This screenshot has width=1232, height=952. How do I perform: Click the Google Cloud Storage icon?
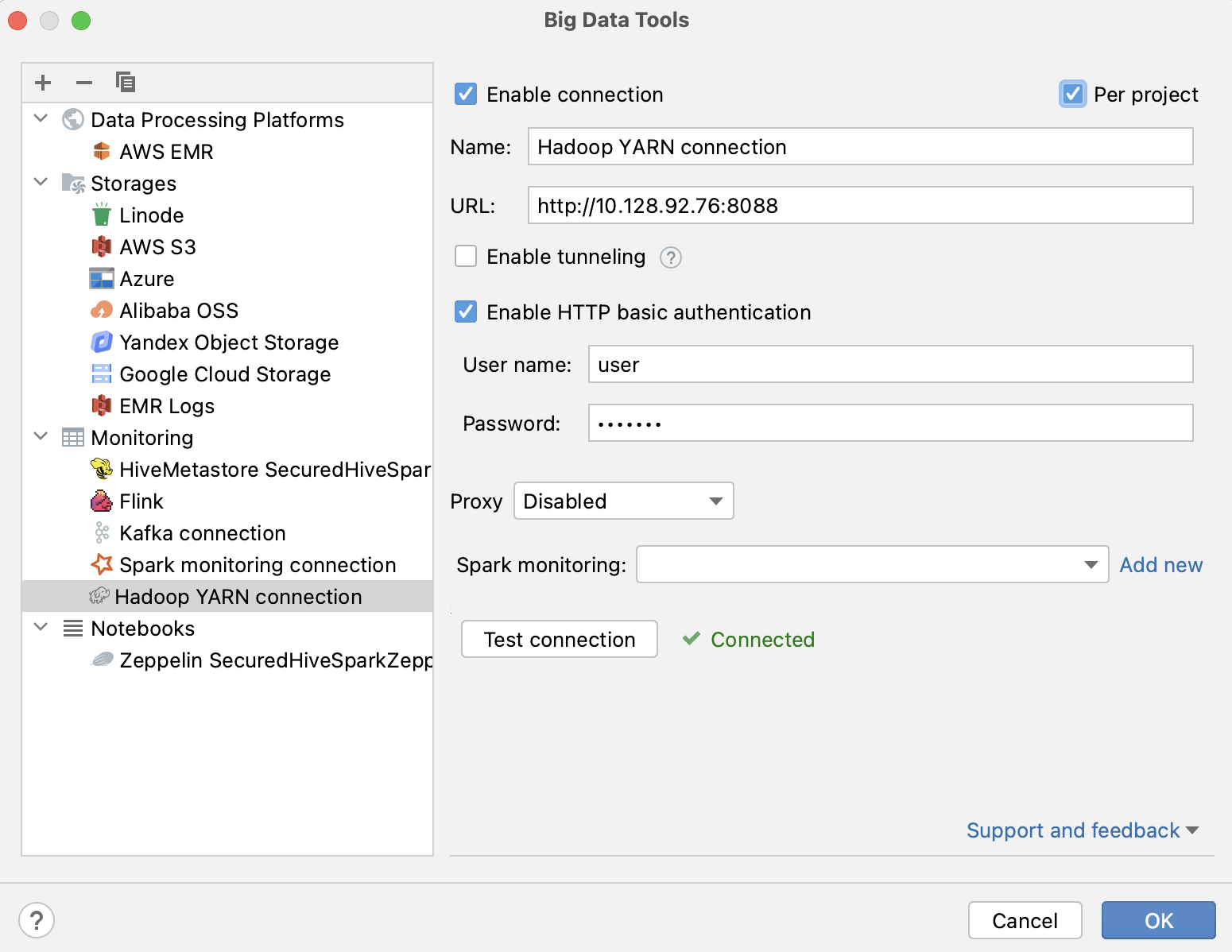pyautogui.click(x=103, y=373)
